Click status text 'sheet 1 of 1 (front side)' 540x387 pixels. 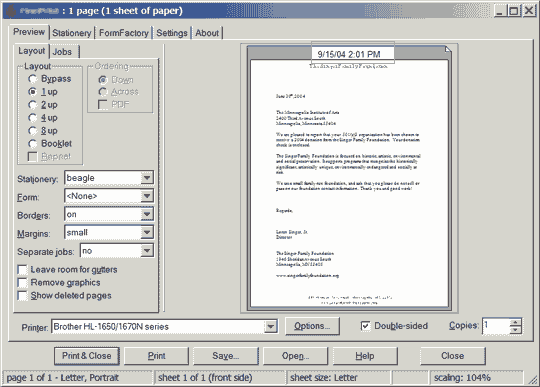coord(205,378)
